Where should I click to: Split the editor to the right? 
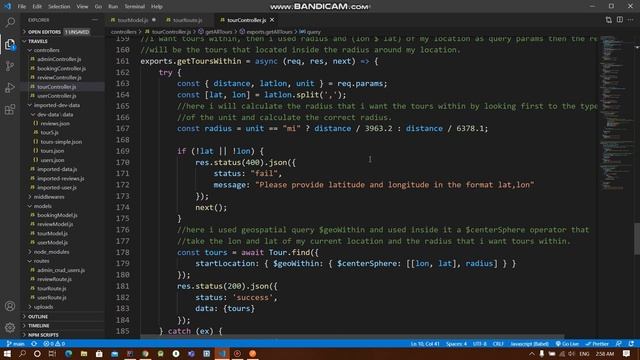tap(620, 20)
